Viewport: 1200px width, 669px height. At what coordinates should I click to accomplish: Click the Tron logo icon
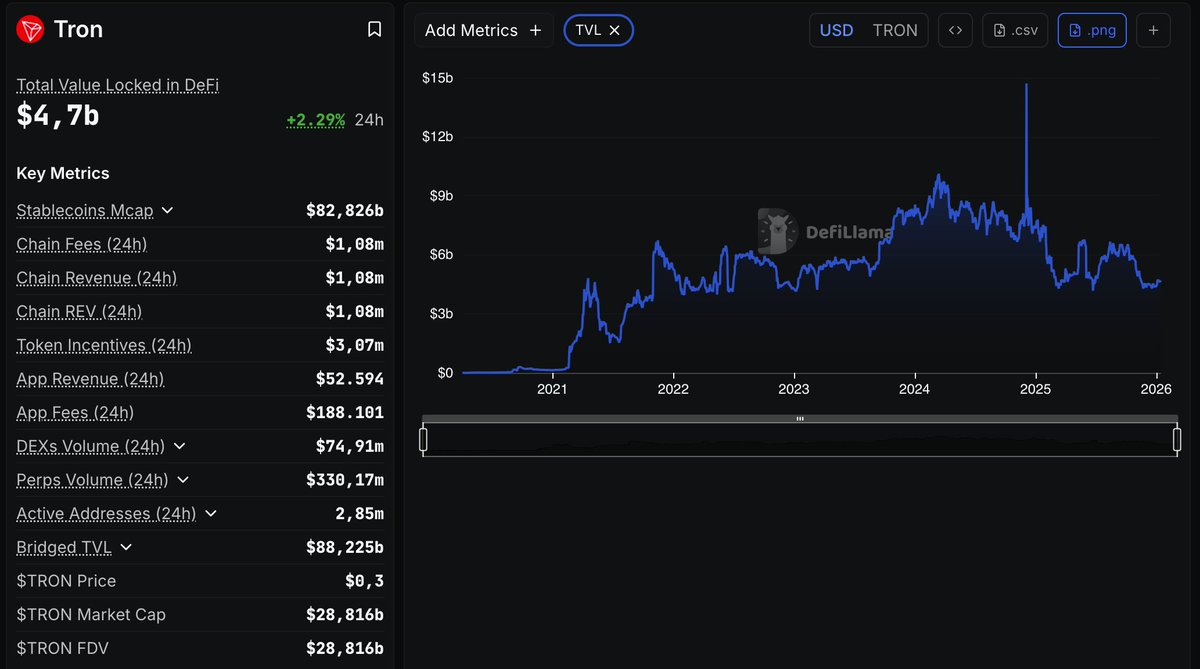[x=31, y=29]
